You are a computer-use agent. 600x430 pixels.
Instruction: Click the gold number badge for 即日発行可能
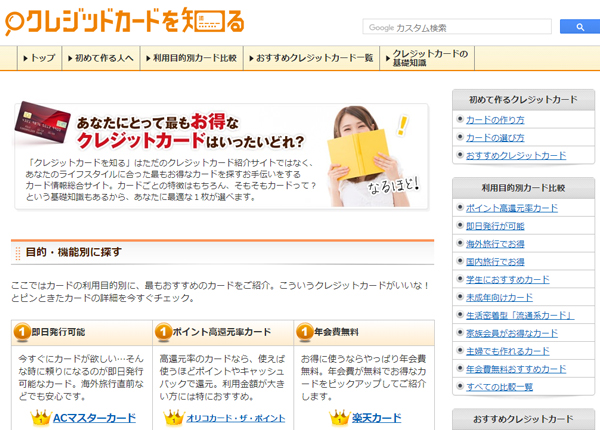[x=22, y=332]
